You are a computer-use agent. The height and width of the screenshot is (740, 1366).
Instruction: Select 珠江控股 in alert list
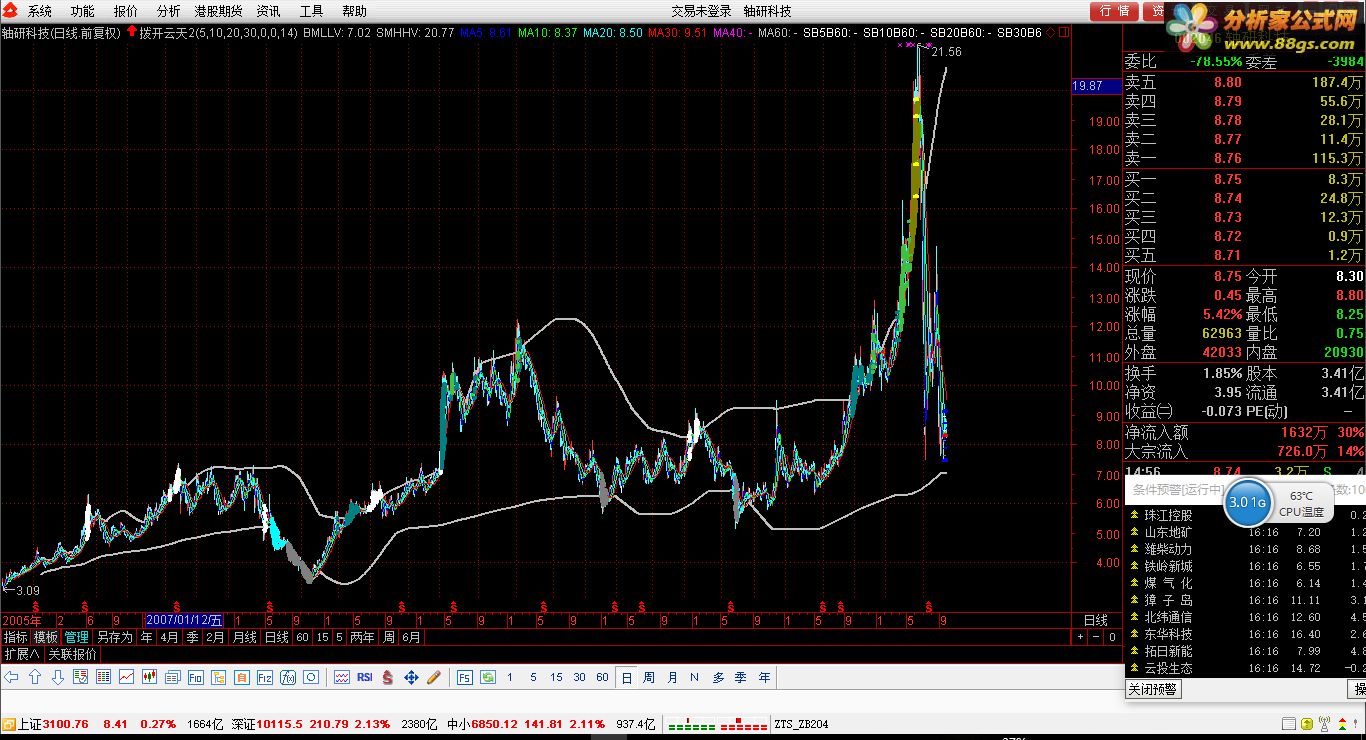pyautogui.click(x=1168, y=515)
